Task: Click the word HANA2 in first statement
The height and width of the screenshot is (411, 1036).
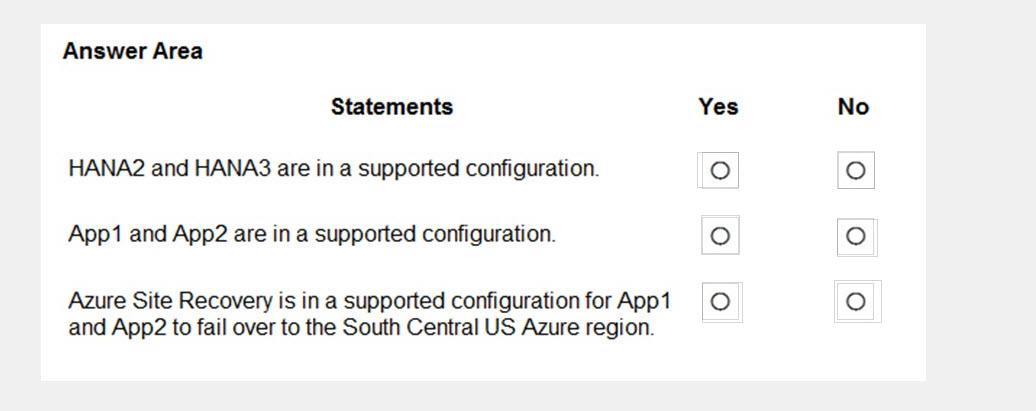Action: tap(106, 169)
